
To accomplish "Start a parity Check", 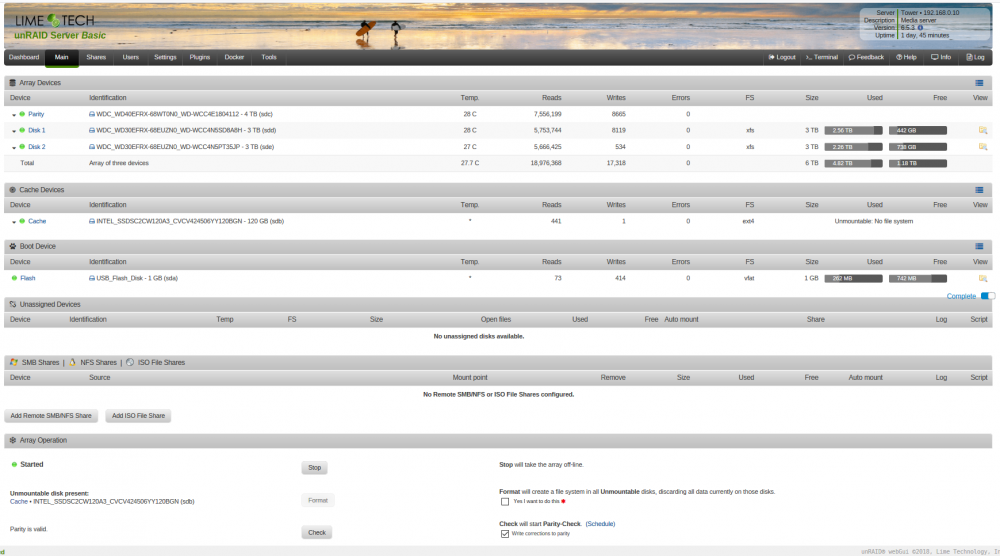I will [x=317, y=532].
